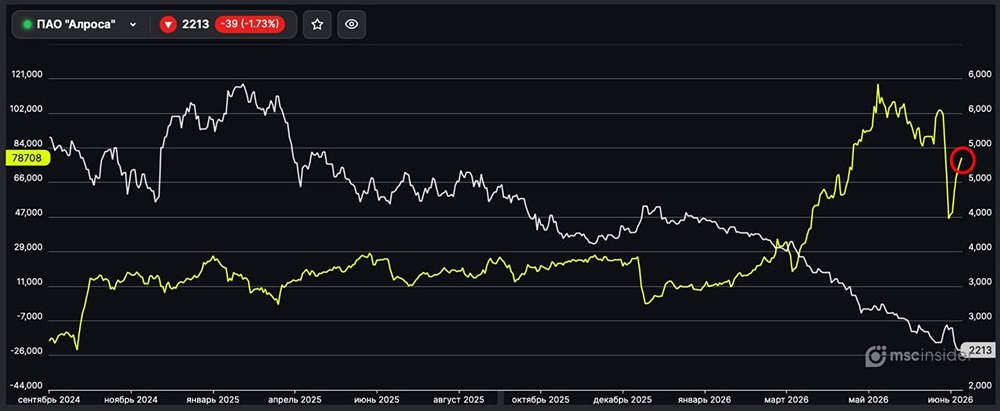Click the 66,000 left axis value
This screenshot has width=1000, height=411.
click(x=29, y=179)
